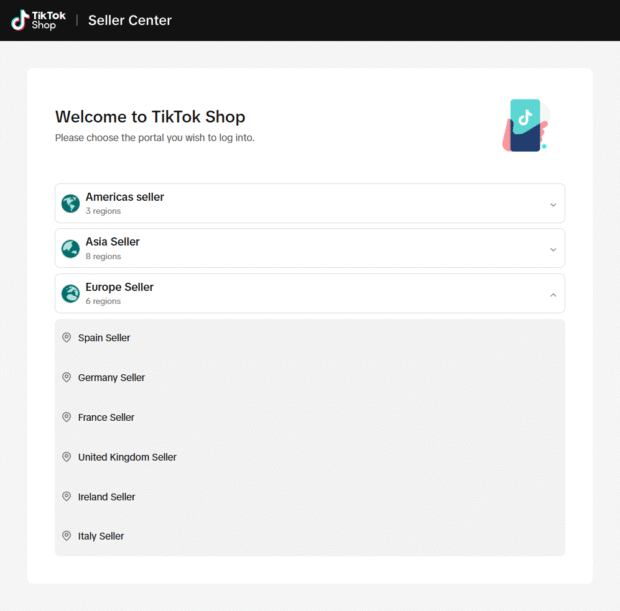Image resolution: width=620 pixels, height=611 pixels.
Task: Click the location pin beside France Seller
Action: point(66,417)
